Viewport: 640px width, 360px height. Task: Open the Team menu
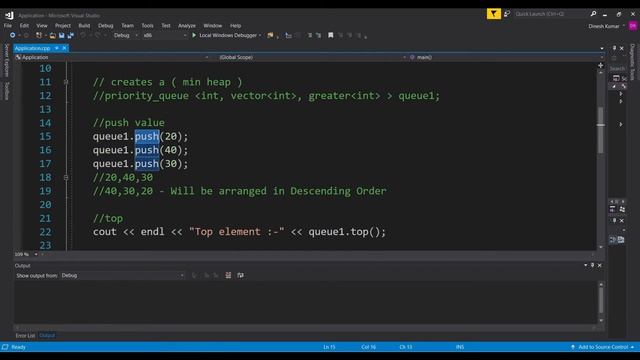tap(127, 26)
